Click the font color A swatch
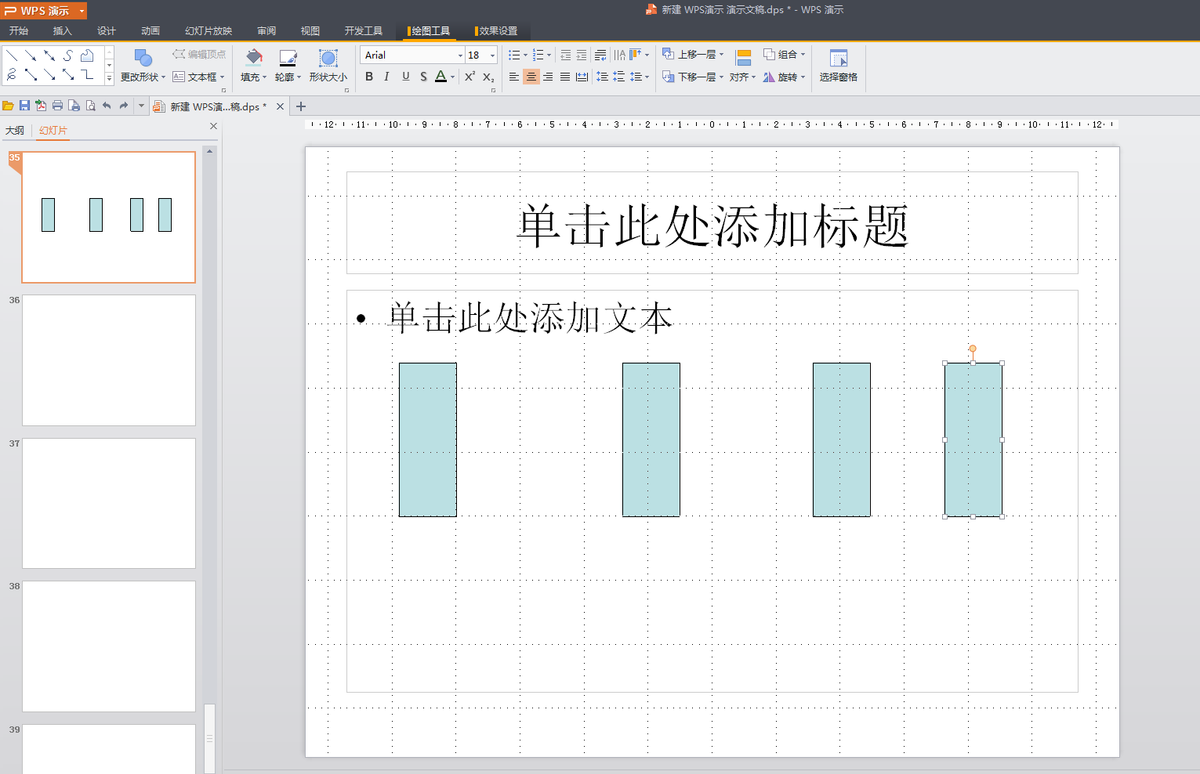The image size is (1200, 774). (x=440, y=76)
